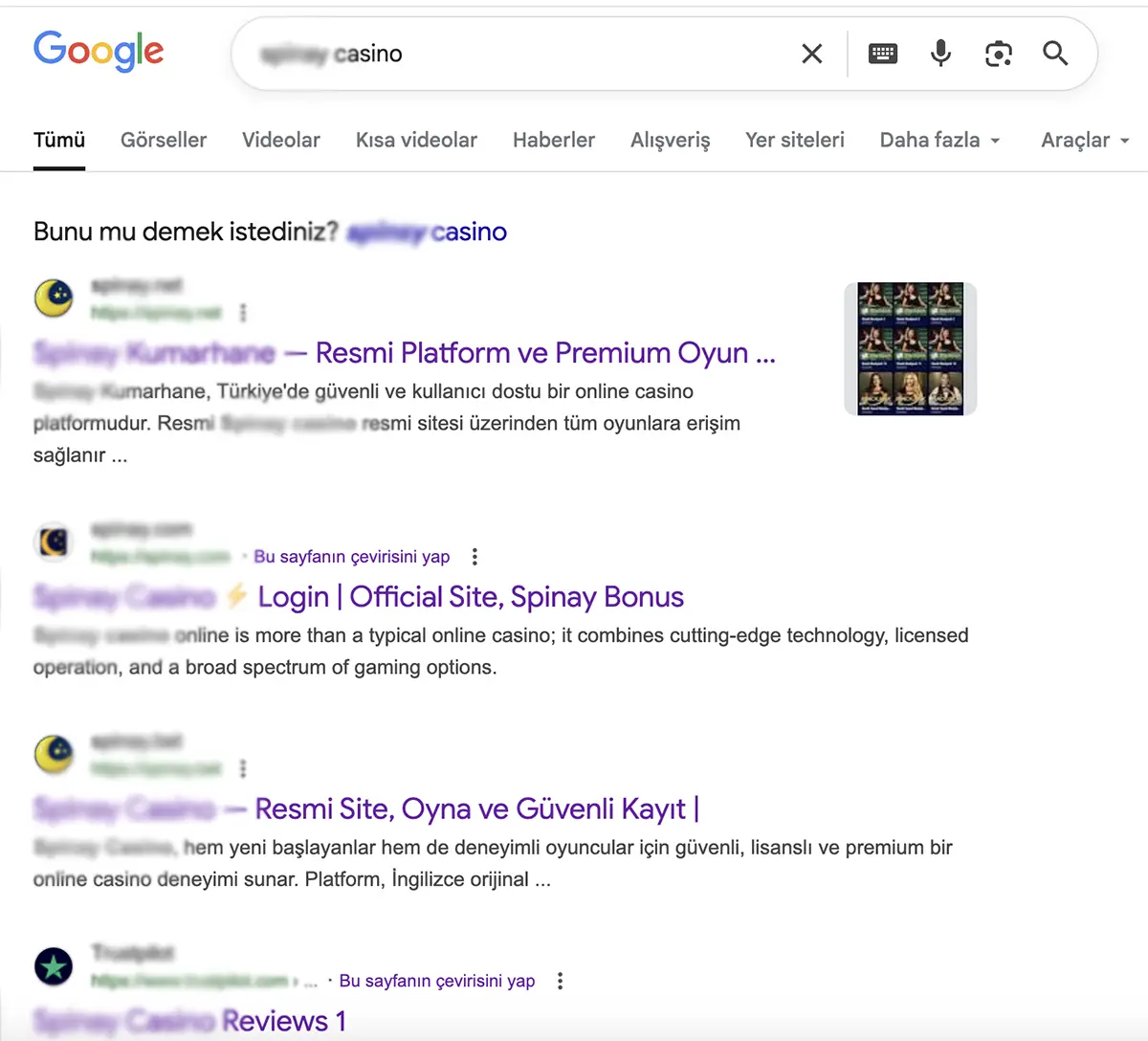This screenshot has width=1148, height=1041.
Task: Click the casino games thumbnail image
Action: click(x=911, y=348)
